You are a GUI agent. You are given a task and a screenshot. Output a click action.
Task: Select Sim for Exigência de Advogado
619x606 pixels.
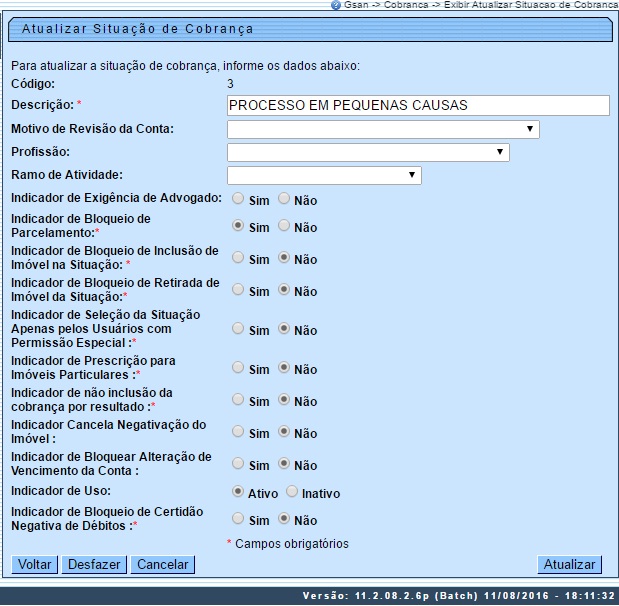pos(238,199)
